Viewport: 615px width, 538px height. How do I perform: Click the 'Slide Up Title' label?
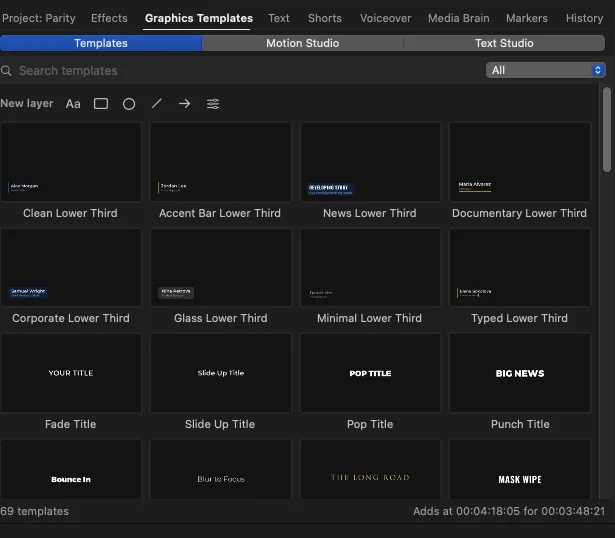click(x=220, y=424)
